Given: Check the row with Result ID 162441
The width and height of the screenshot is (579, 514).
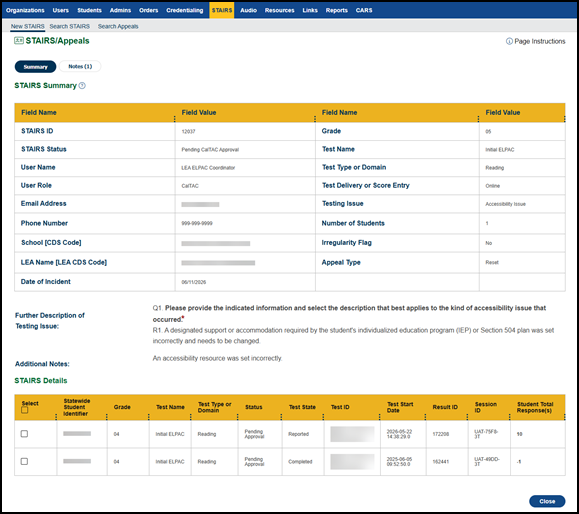Looking at the screenshot, I should click(x=24, y=462).
